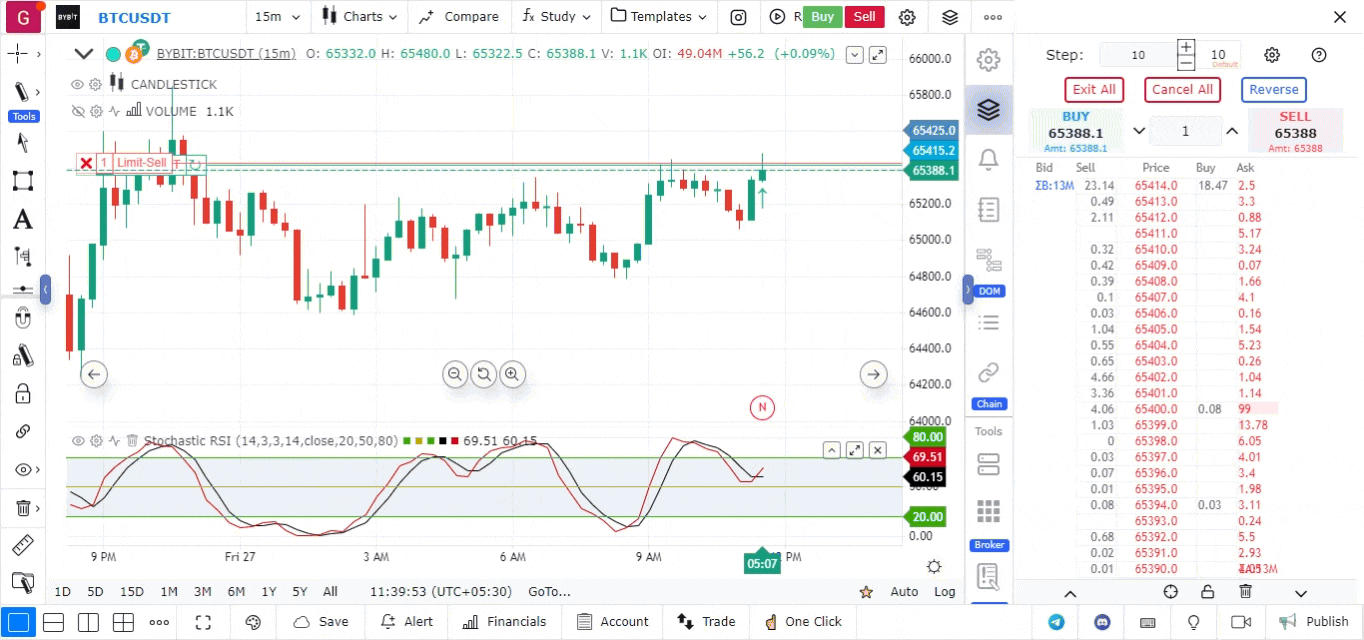The image size is (1364, 640).
Task: Click the Exit All button
Action: 1094,90
